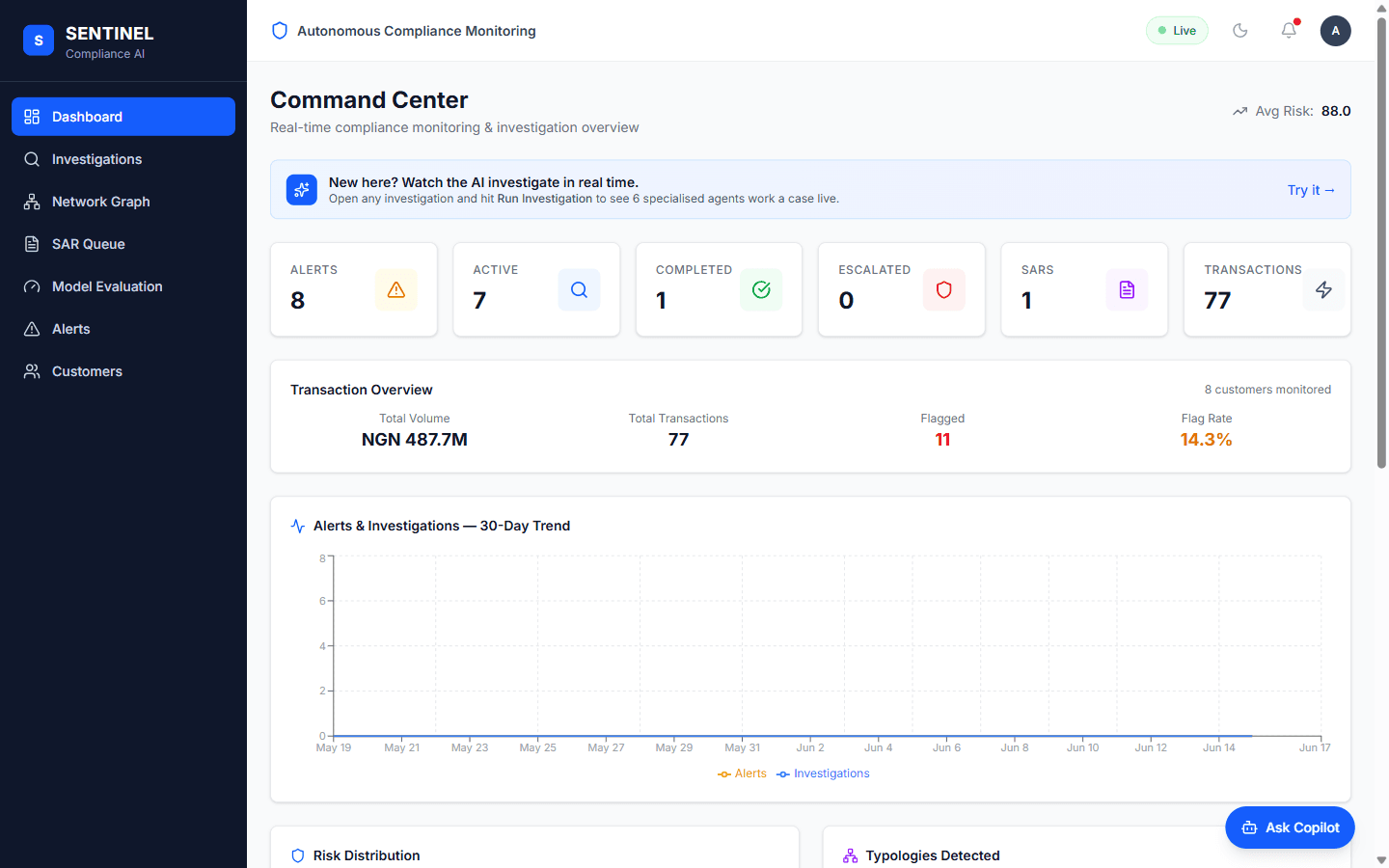
Task: Open the Ask Copilot button
Action: coord(1290,827)
